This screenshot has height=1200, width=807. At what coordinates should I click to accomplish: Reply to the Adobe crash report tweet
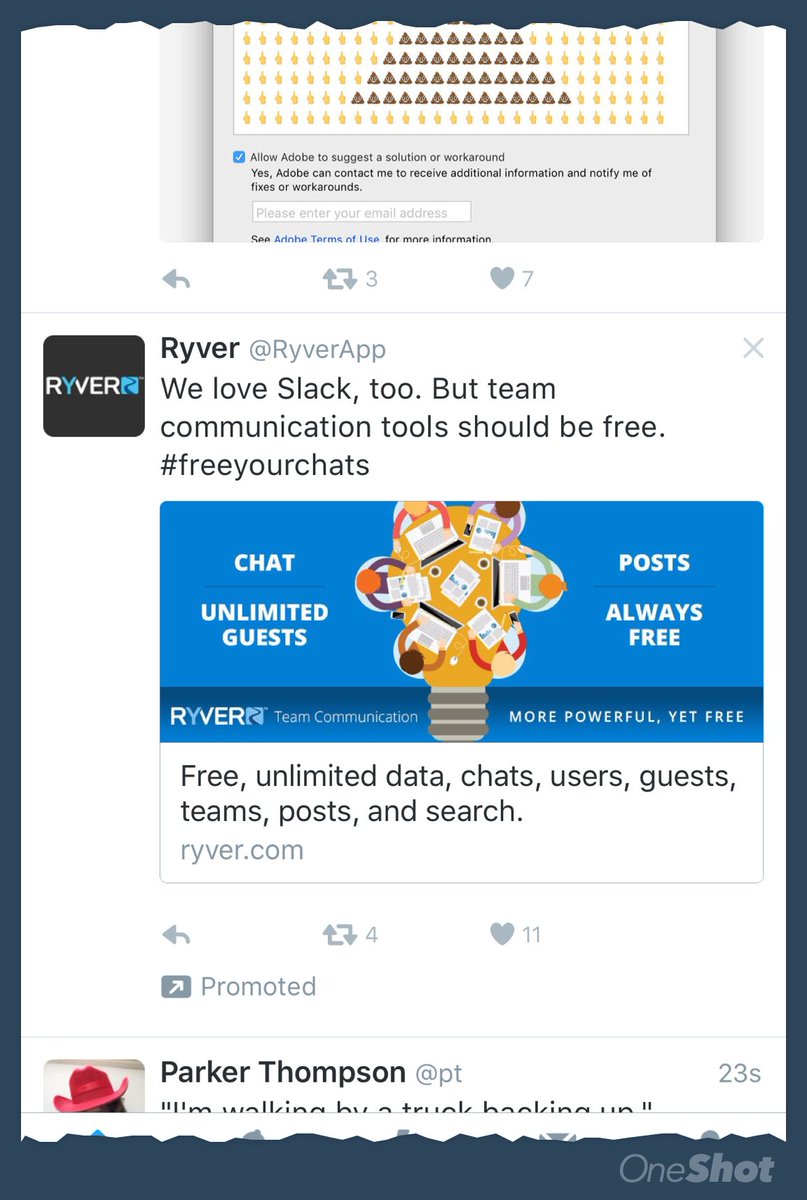(x=176, y=279)
